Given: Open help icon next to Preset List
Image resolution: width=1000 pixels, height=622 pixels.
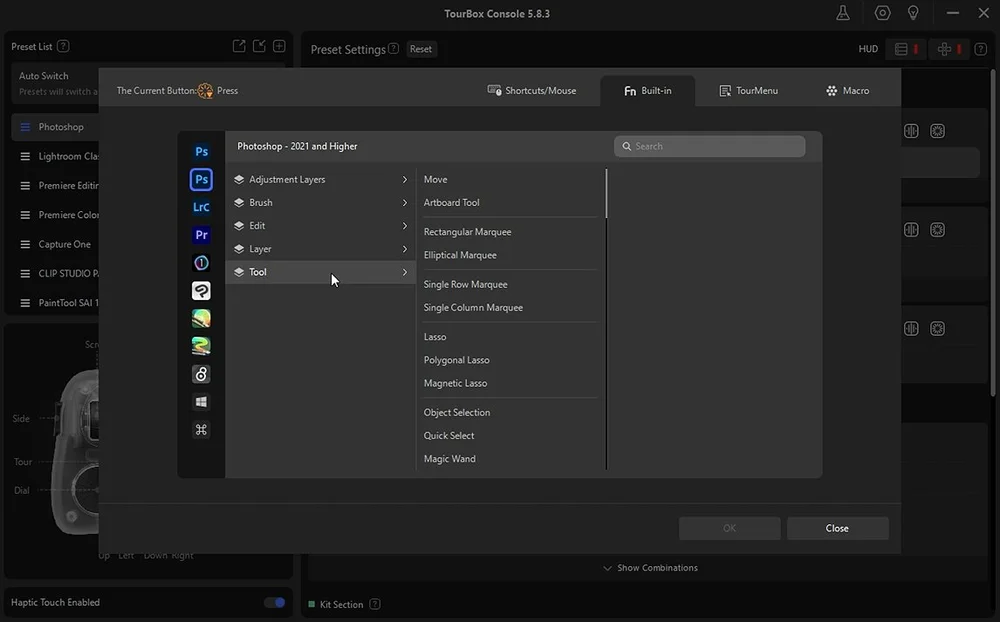Looking at the screenshot, I should [x=63, y=46].
